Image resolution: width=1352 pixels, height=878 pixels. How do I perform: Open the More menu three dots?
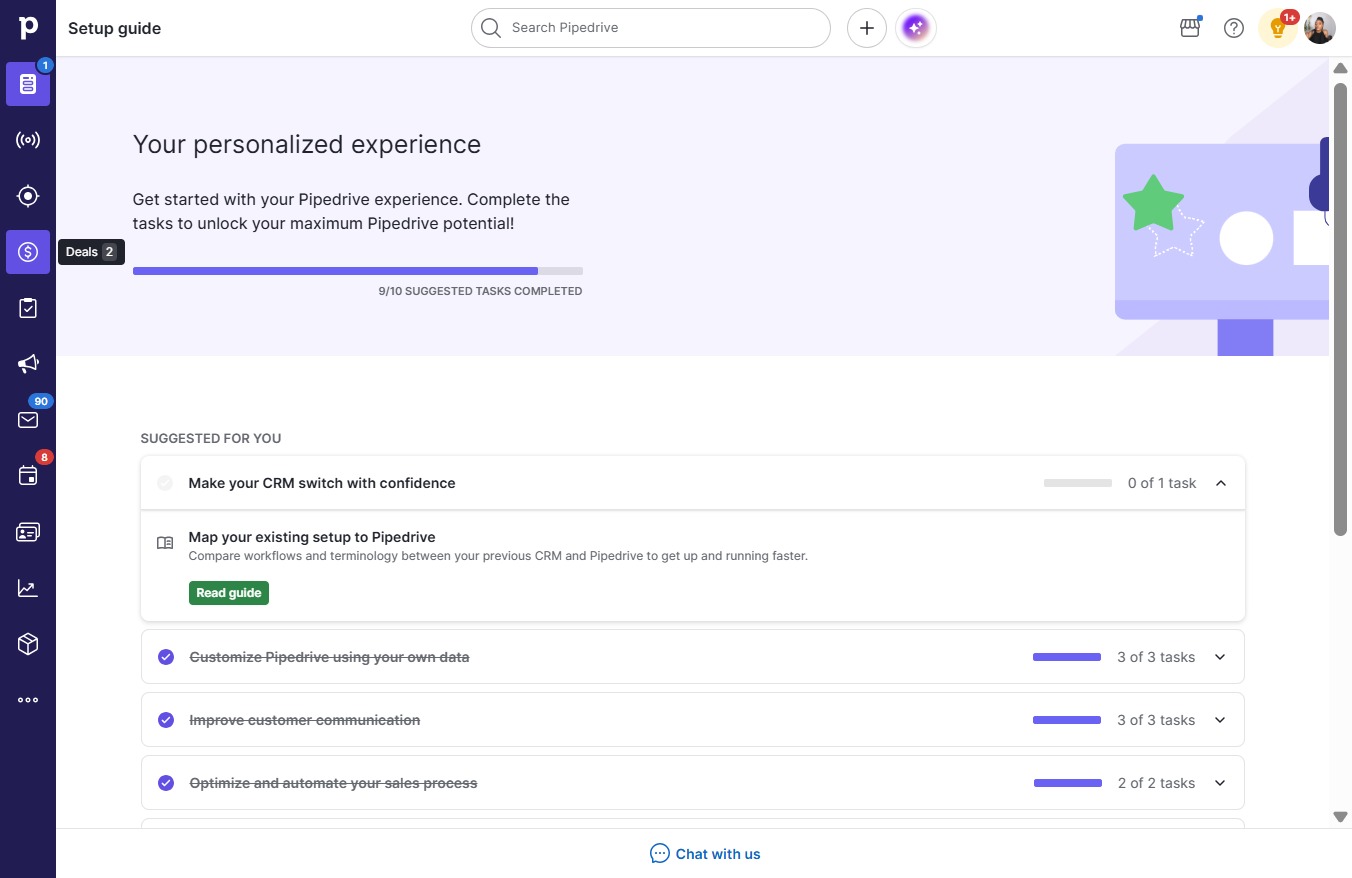tap(28, 700)
